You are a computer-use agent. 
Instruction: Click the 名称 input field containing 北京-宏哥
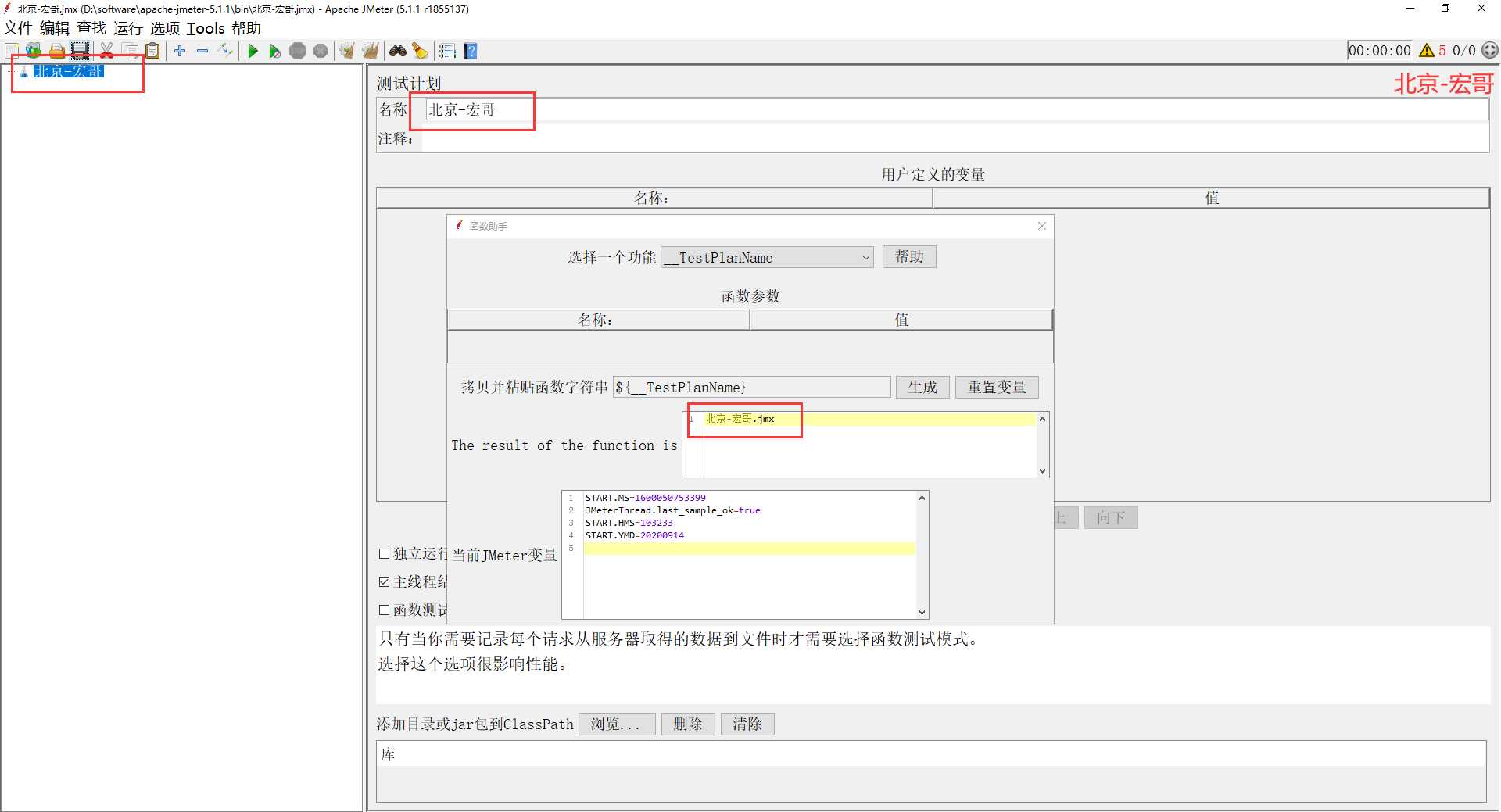point(957,109)
